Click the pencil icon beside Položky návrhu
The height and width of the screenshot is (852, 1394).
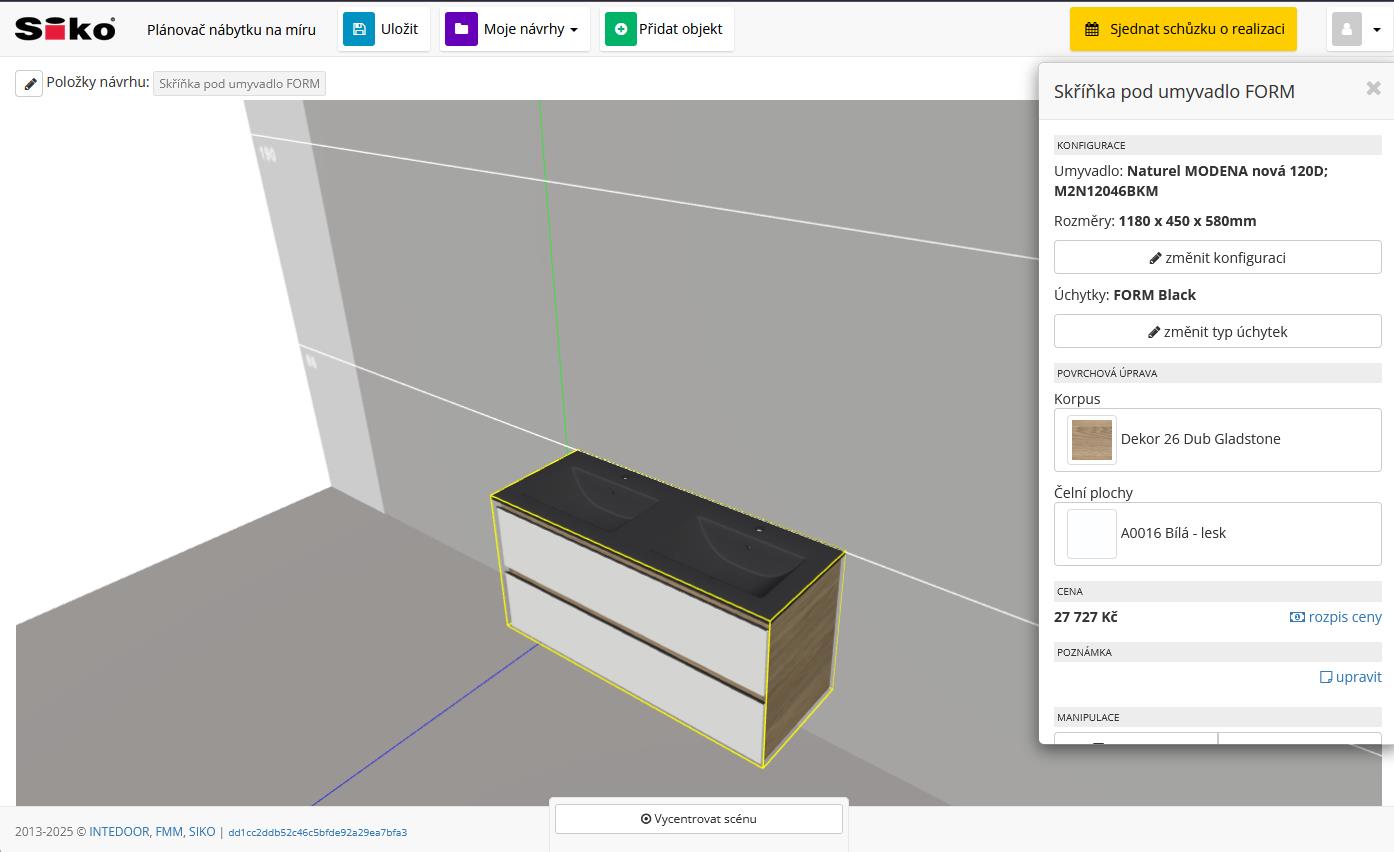29,83
